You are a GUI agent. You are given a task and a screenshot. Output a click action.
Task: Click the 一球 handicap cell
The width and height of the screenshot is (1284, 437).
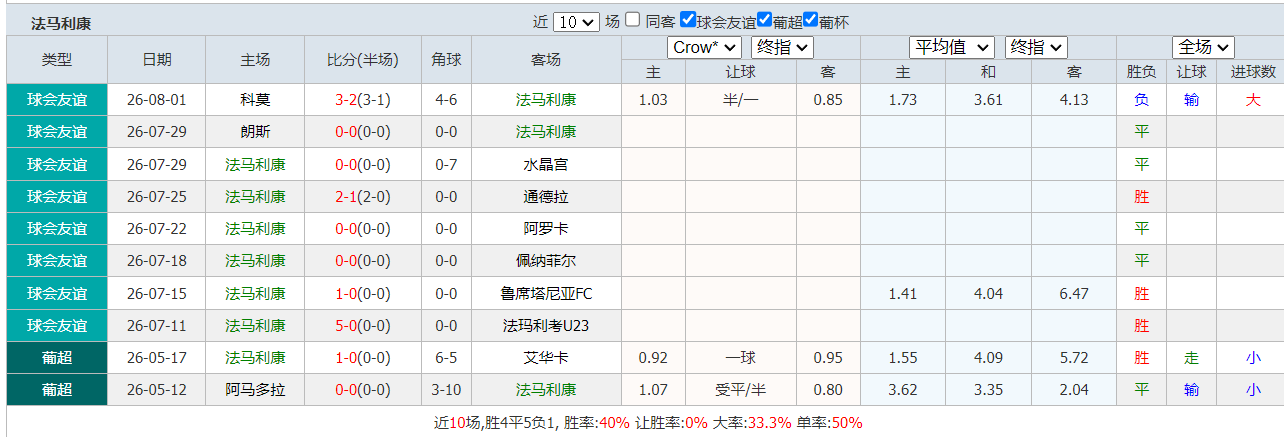[x=740, y=357]
